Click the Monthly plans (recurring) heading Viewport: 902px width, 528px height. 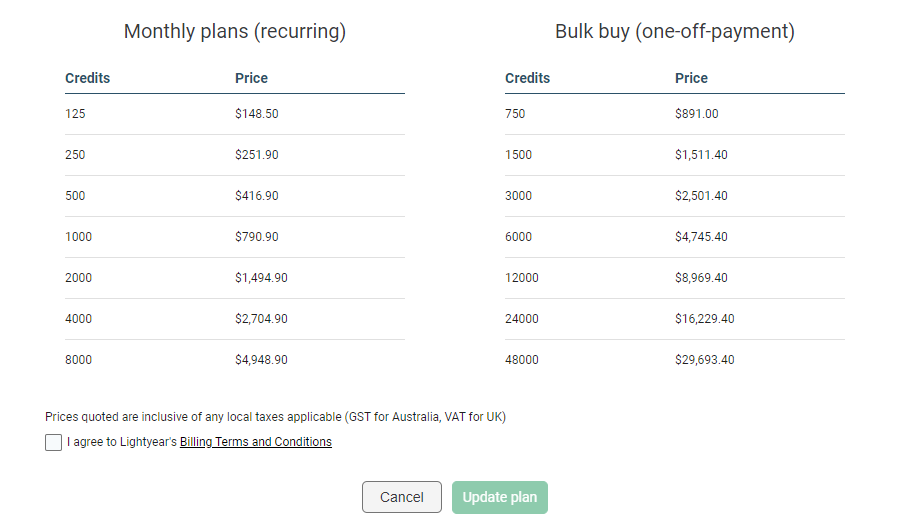(x=235, y=32)
